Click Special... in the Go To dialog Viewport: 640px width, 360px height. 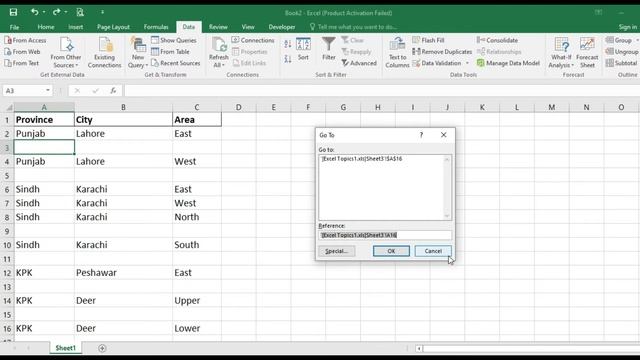tap(336, 251)
